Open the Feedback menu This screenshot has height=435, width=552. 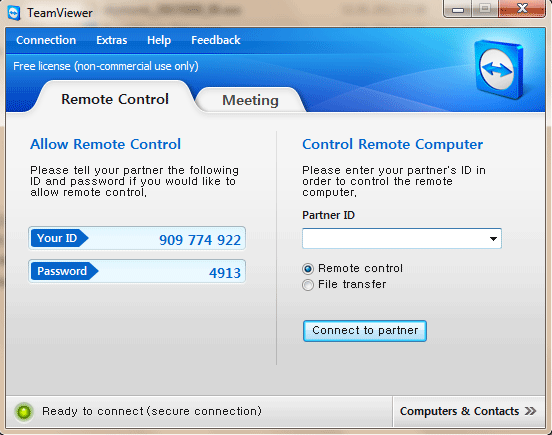(x=215, y=40)
